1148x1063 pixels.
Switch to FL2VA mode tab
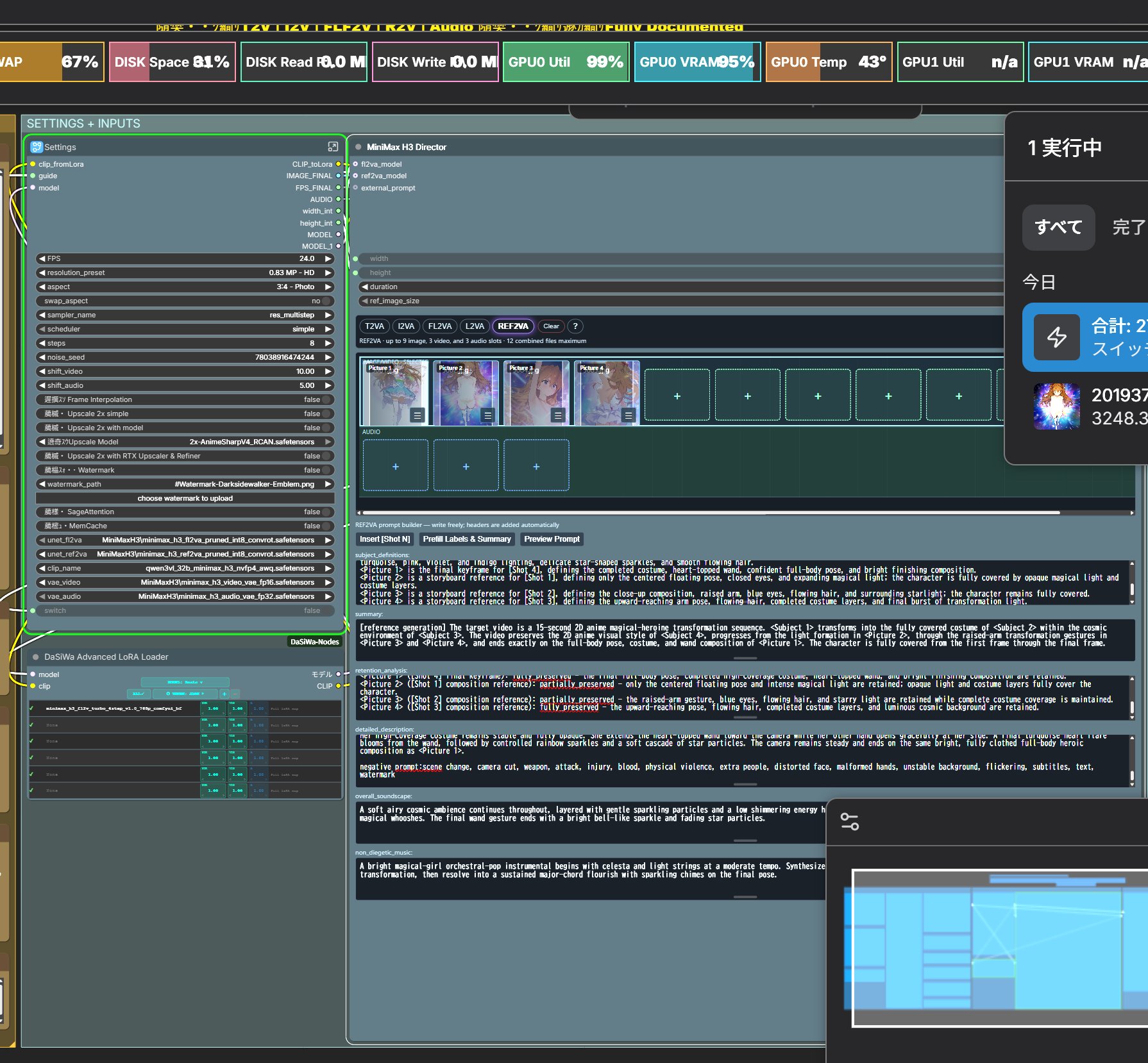[440, 326]
